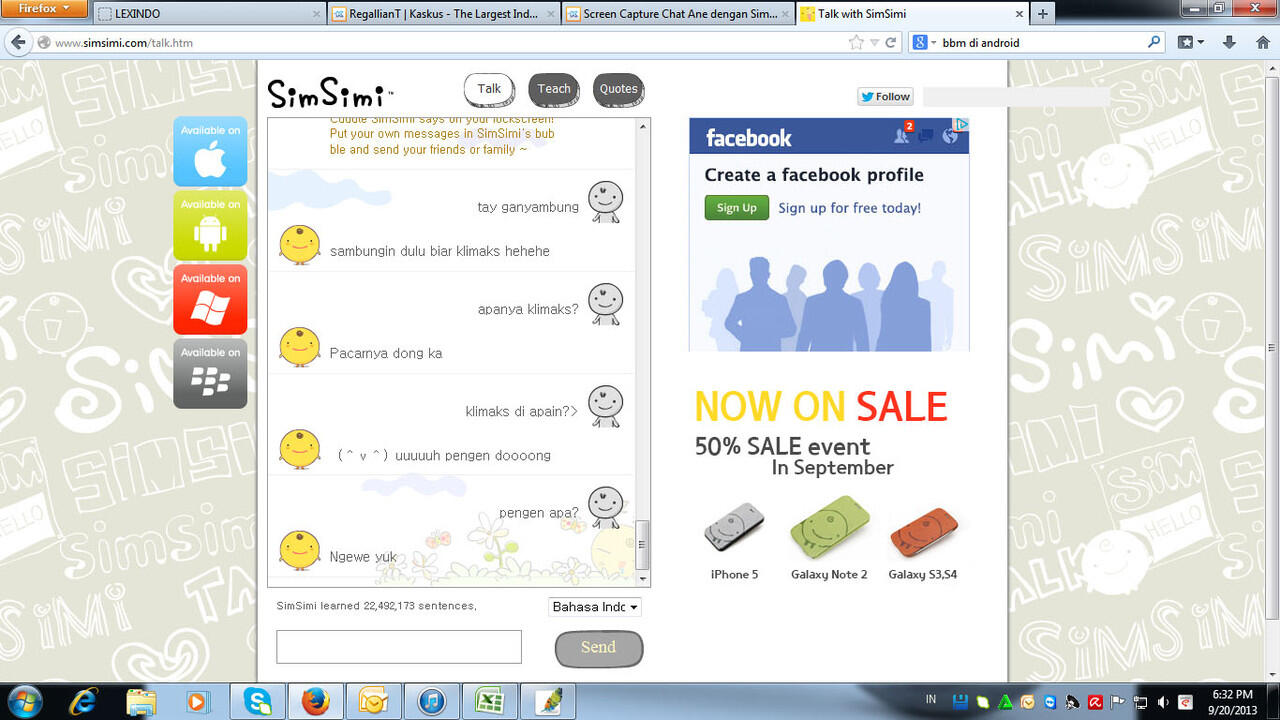Viewport: 1280px width, 720px height.
Task: Open the orange Firefox menu dropdown
Action: [43, 8]
